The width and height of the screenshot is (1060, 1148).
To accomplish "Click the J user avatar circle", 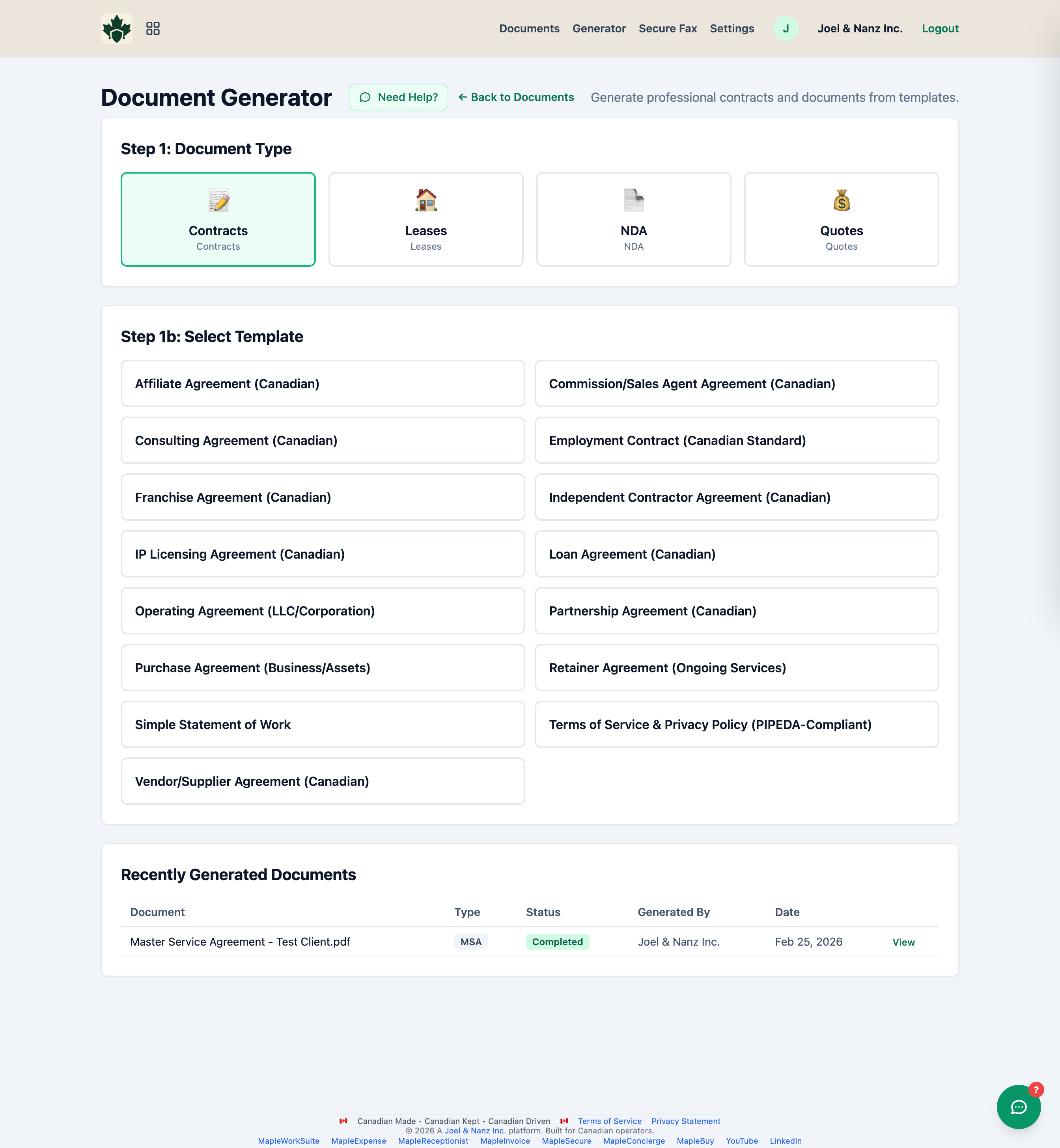I will pos(786,28).
